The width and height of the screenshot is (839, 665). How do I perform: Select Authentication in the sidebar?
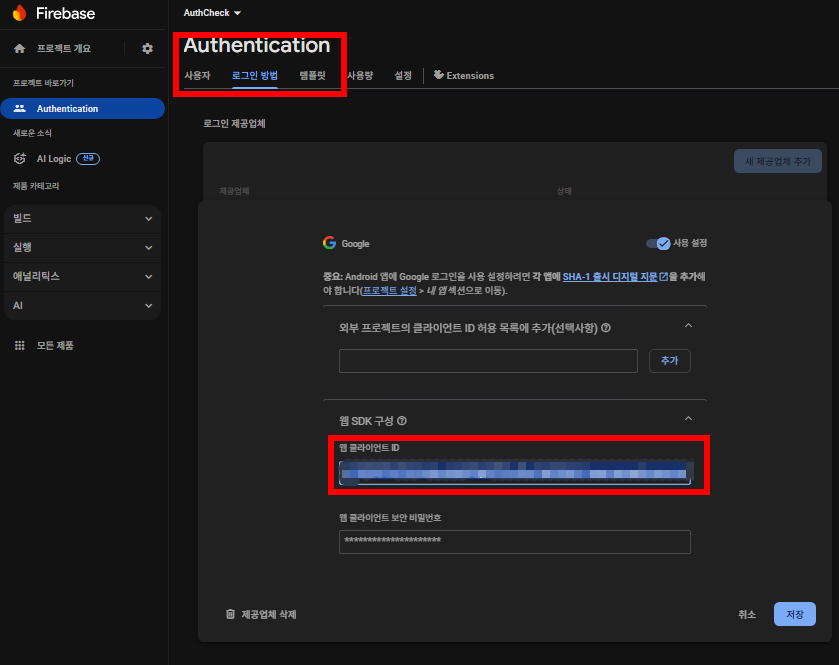[x=82, y=109]
